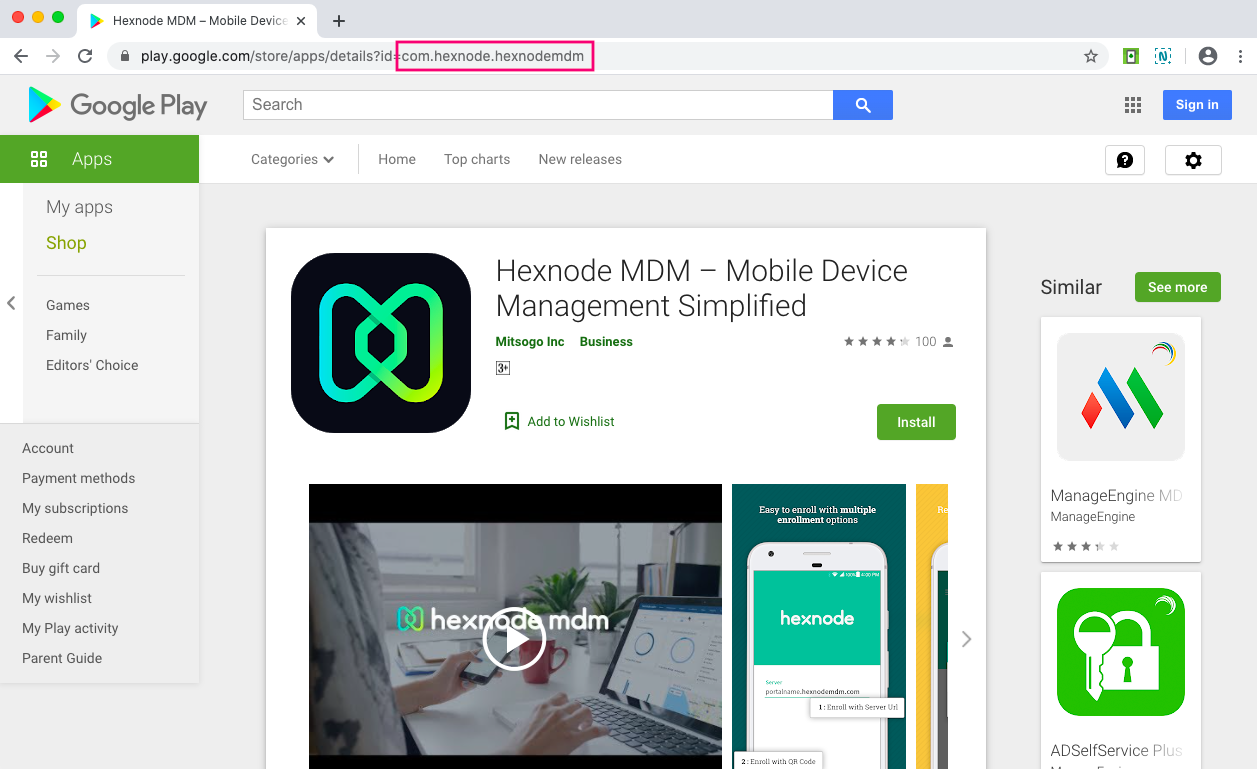Close the Hexnode MDM browser tab
Image resolution: width=1257 pixels, height=769 pixels.
pyautogui.click(x=301, y=21)
